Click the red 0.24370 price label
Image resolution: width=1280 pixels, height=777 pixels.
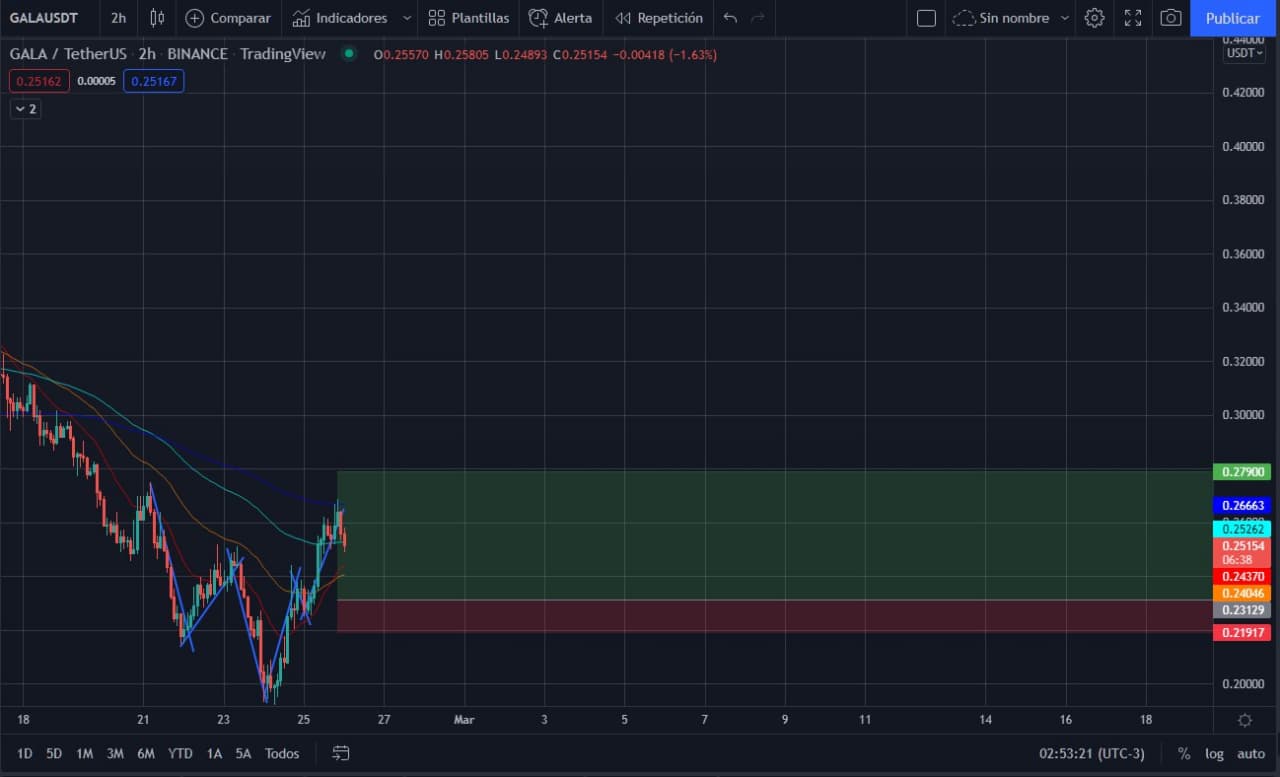point(1241,577)
